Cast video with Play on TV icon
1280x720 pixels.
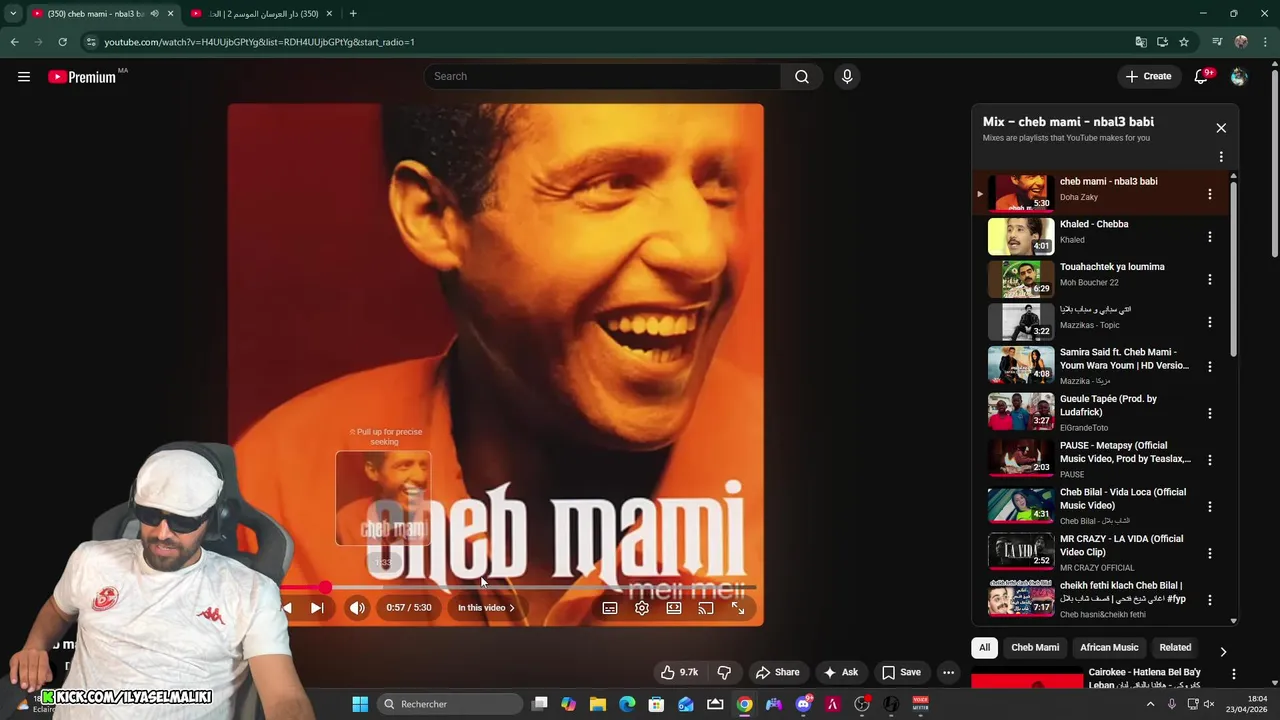pyautogui.click(x=706, y=608)
